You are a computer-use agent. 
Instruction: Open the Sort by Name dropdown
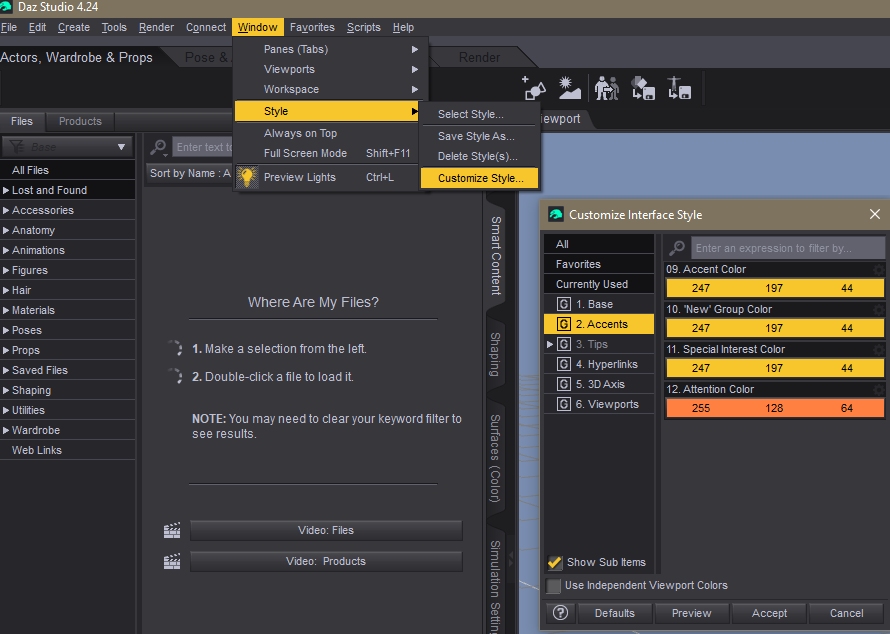(x=188, y=173)
